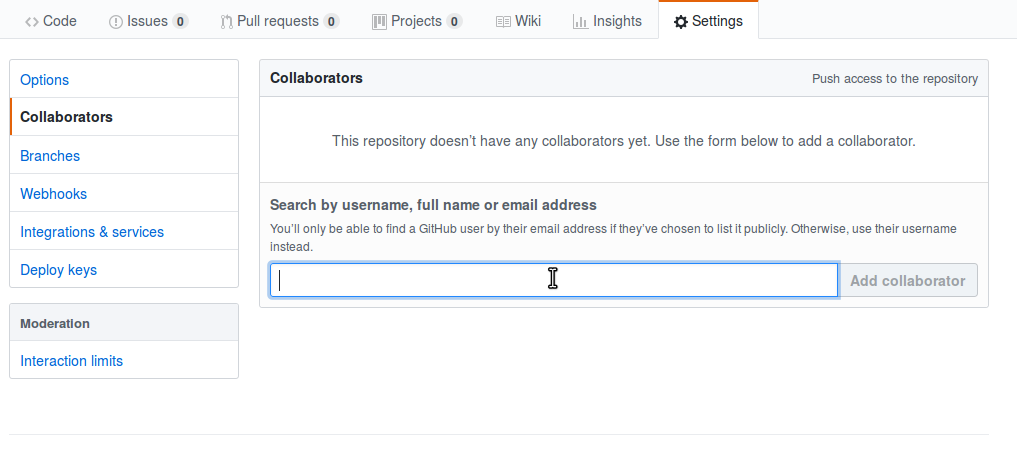This screenshot has height=451, width=1017.
Task: Click the Issues exclamation icon
Action: [115, 22]
